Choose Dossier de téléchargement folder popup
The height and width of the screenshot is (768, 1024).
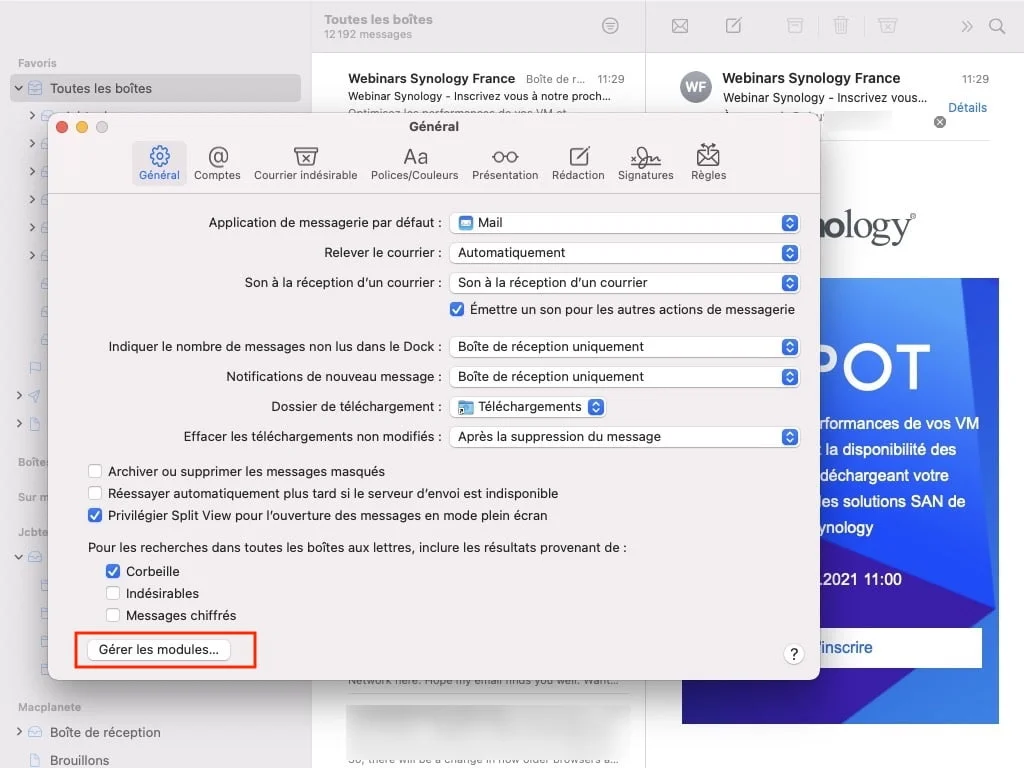[x=528, y=407]
